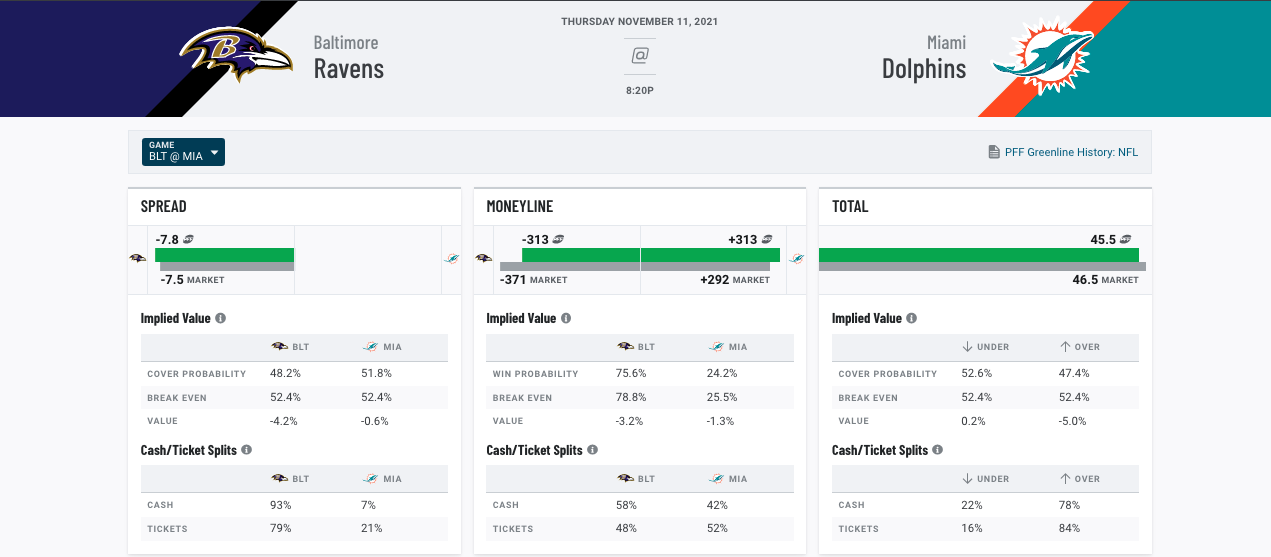Click the Thursday November 11, 2021 date
The image size is (1271, 557).
coord(640,21)
